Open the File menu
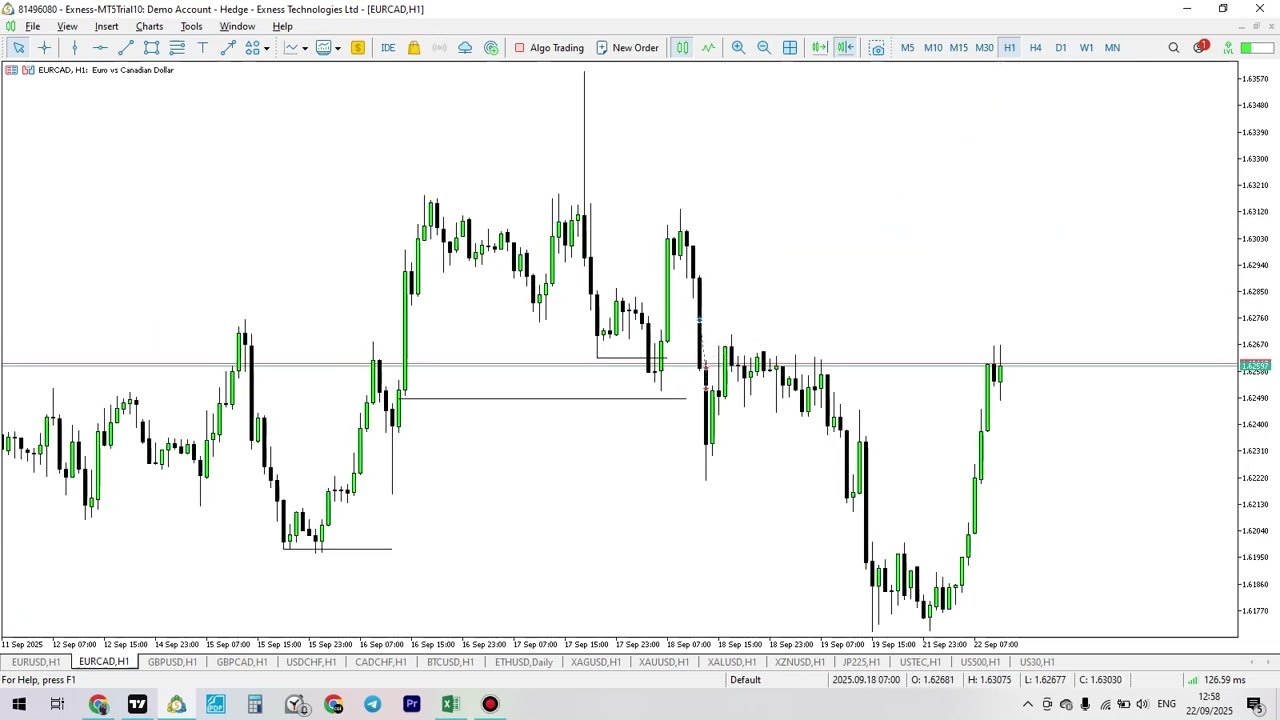The height and width of the screenshot is (720, 1280). pos(32,26)
